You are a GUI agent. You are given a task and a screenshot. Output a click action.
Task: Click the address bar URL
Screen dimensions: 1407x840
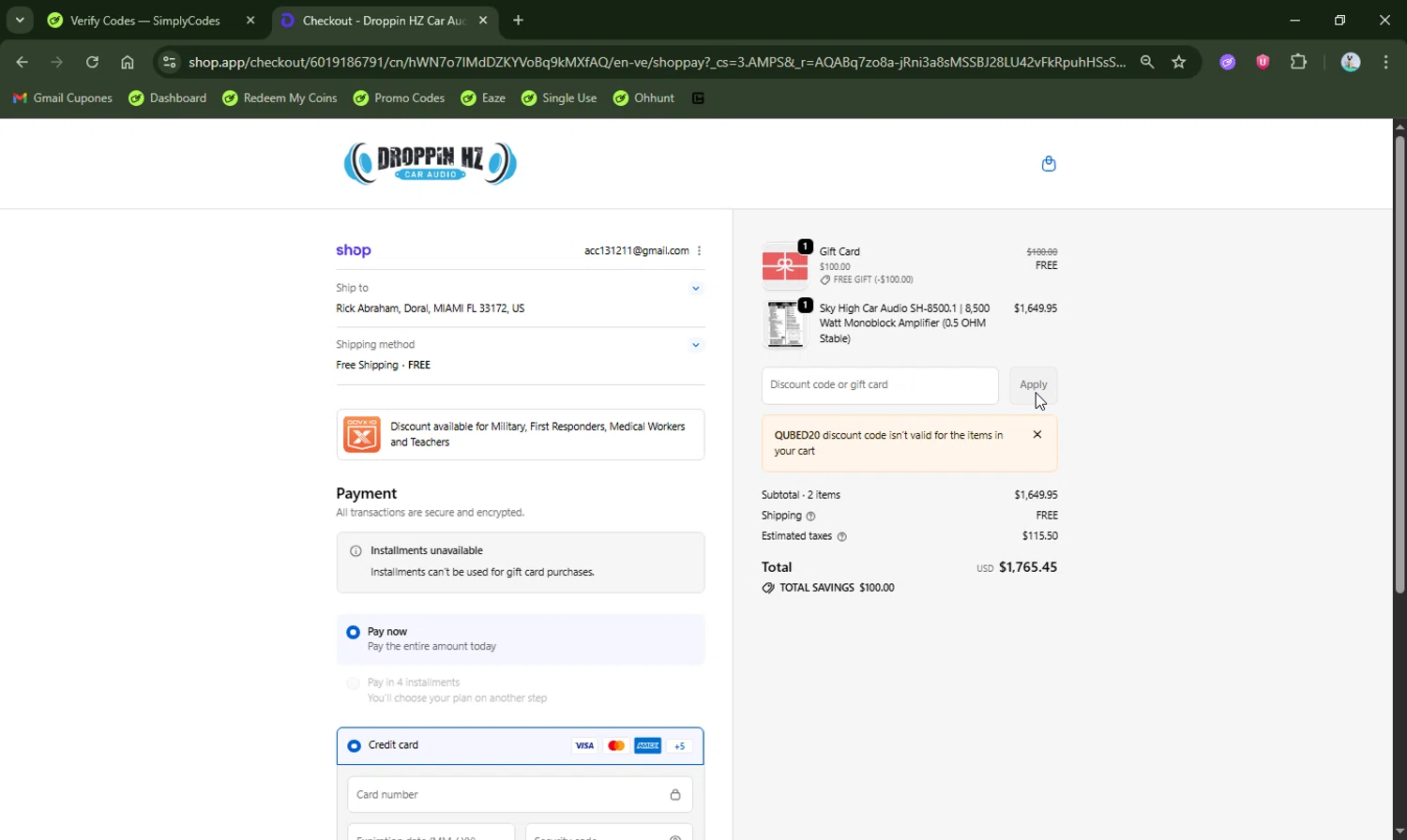[657, 63]
